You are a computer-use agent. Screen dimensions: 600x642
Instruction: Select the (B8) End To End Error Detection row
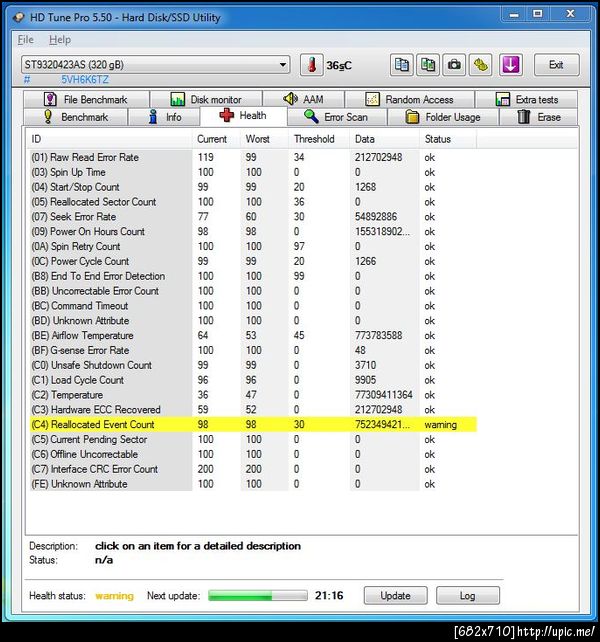tap(253, 276)
